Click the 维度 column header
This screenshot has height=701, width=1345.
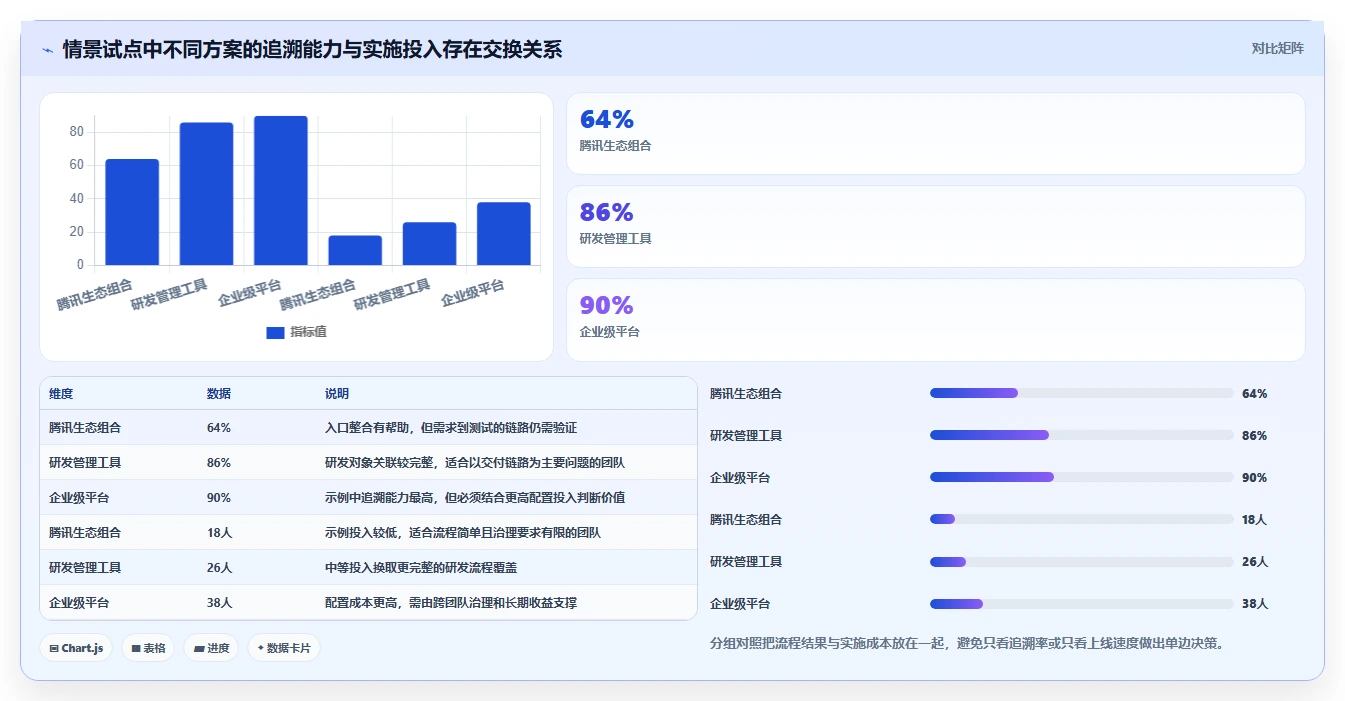(61, 394)
